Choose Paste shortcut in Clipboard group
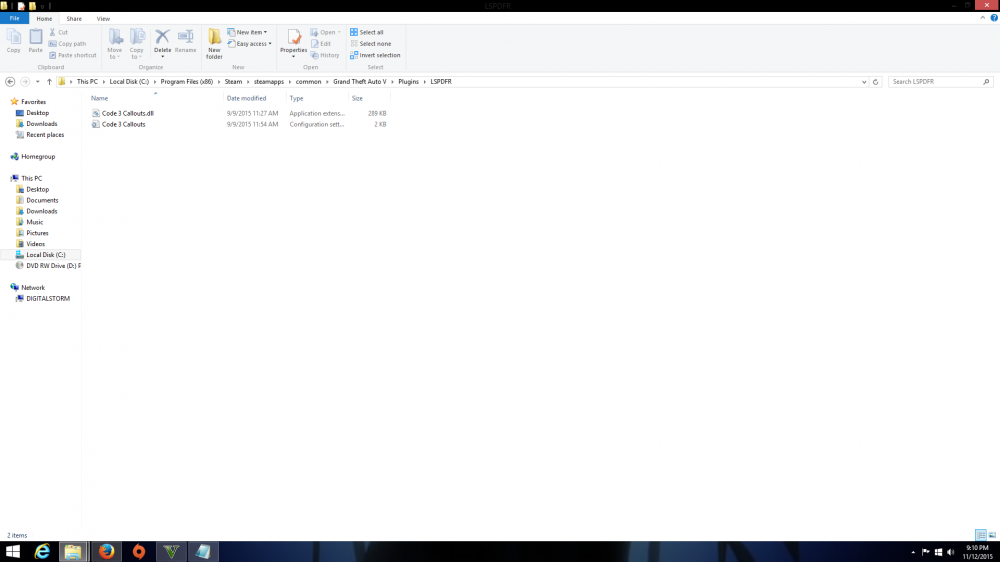1000x562 pixels. point(73,55)
